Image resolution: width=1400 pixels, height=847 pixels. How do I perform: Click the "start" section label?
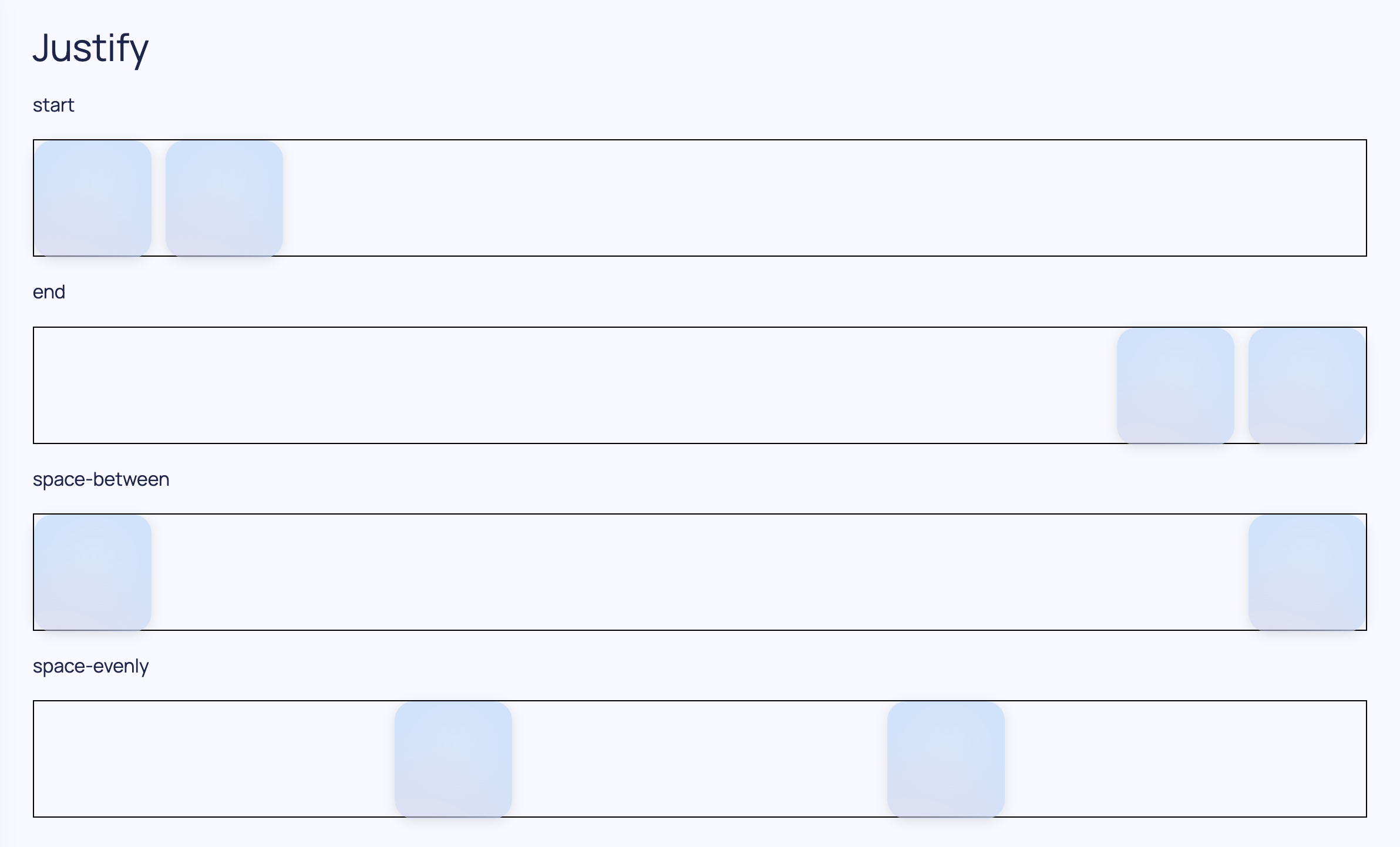[x=53, y=105]
